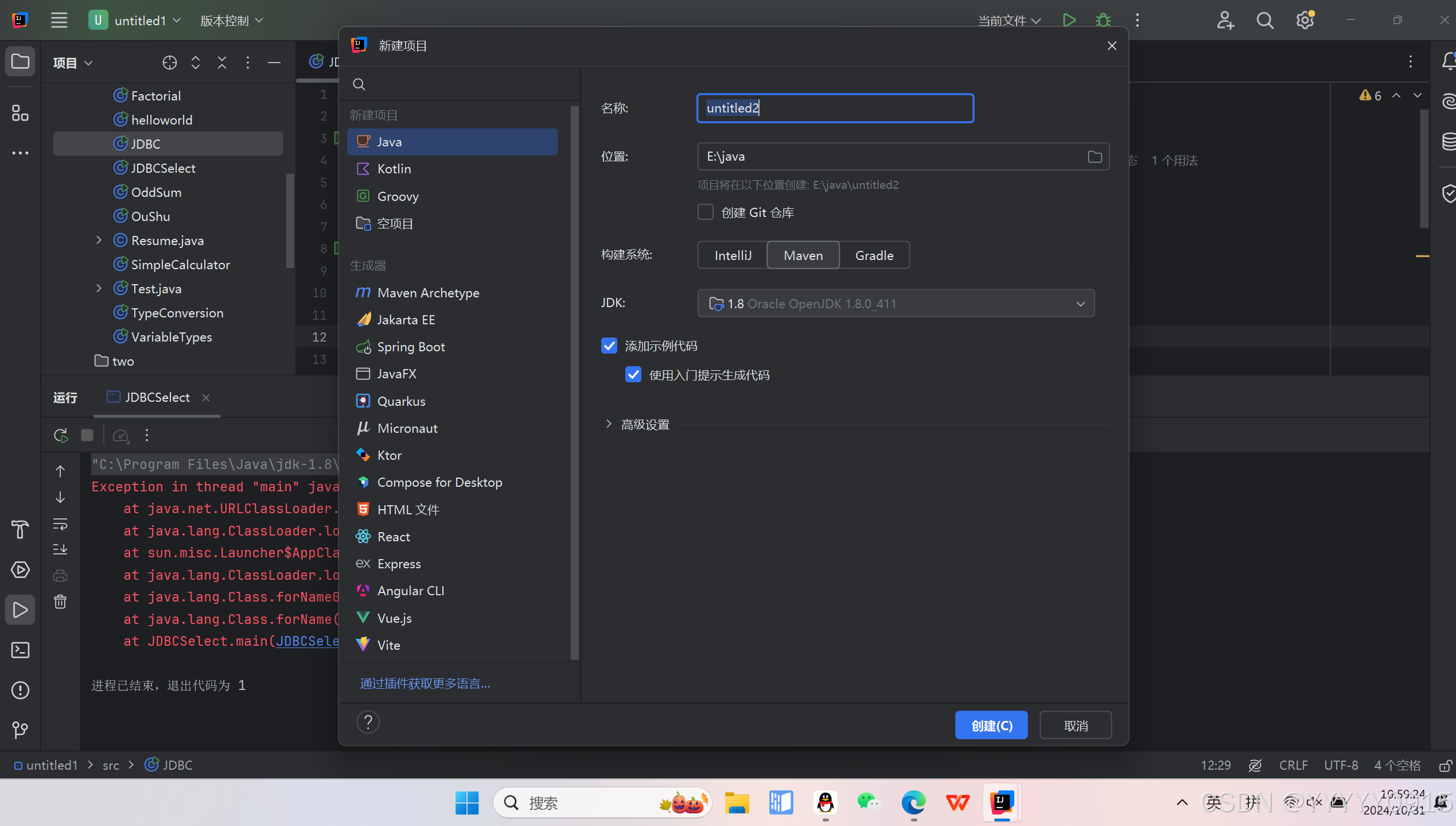Expand the Resume.java tree node

[x=99, y=241]
